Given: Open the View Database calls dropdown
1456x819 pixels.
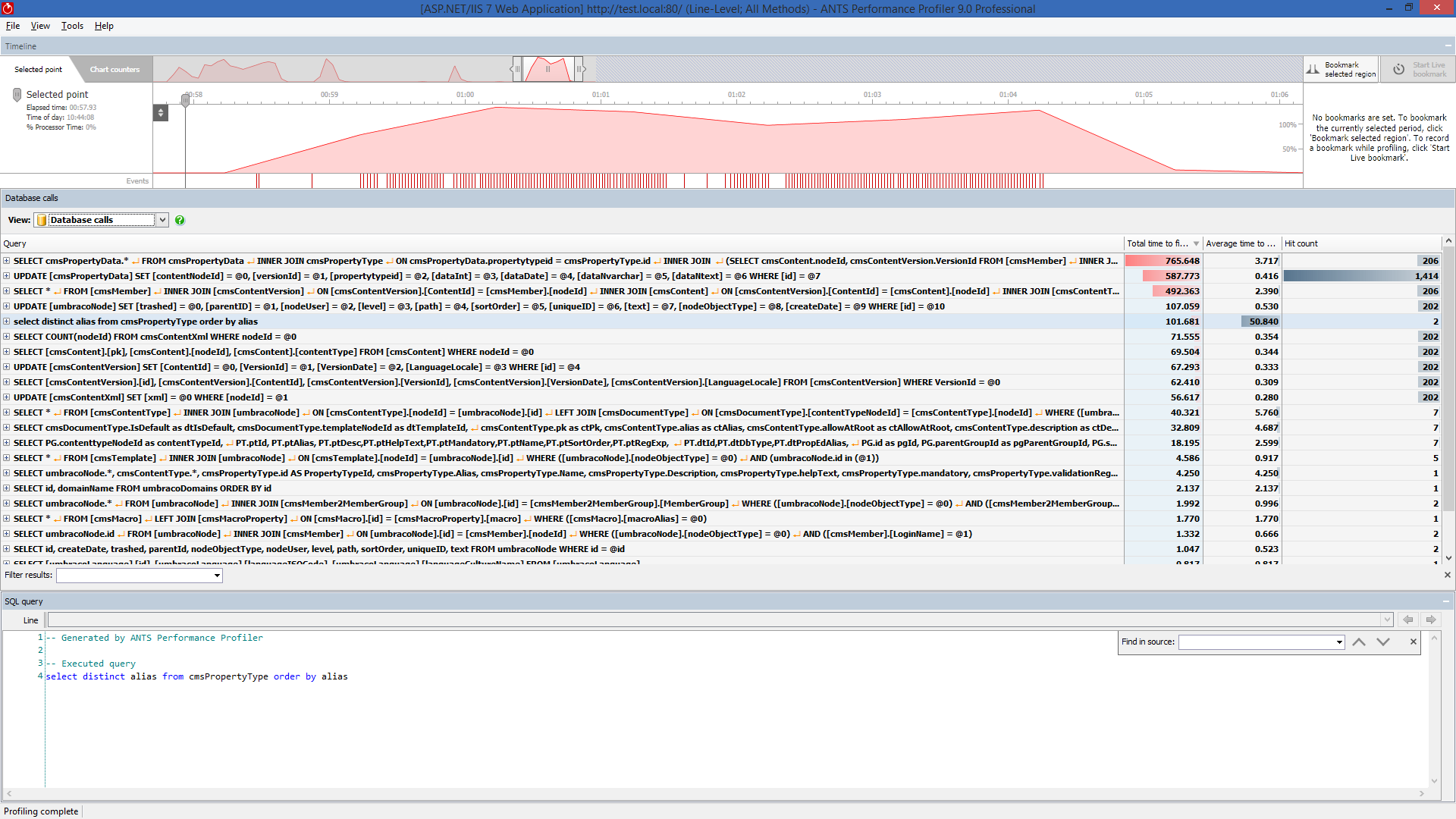Looking at the screenshot, I should (162, 220).
